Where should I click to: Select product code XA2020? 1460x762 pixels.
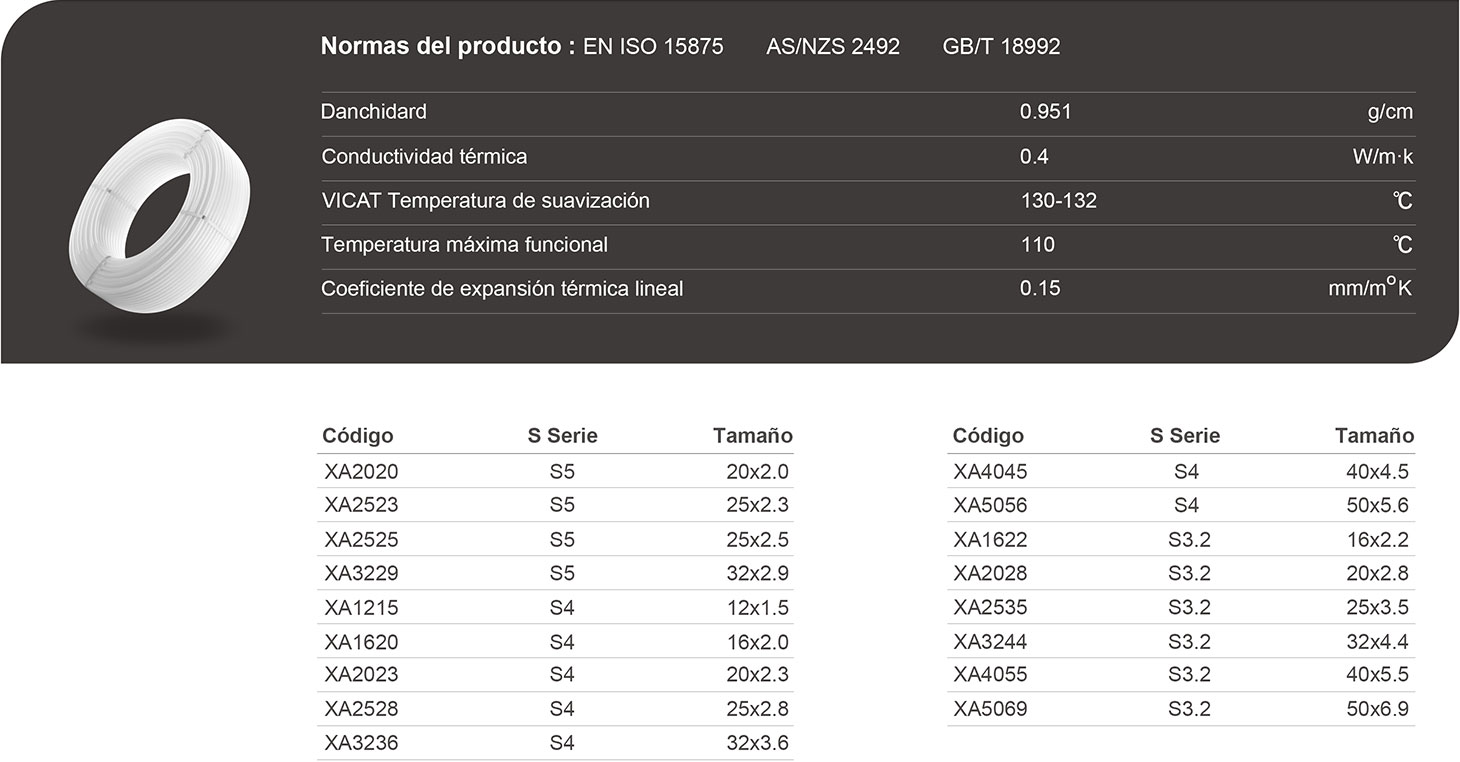[x=361, y=472]
